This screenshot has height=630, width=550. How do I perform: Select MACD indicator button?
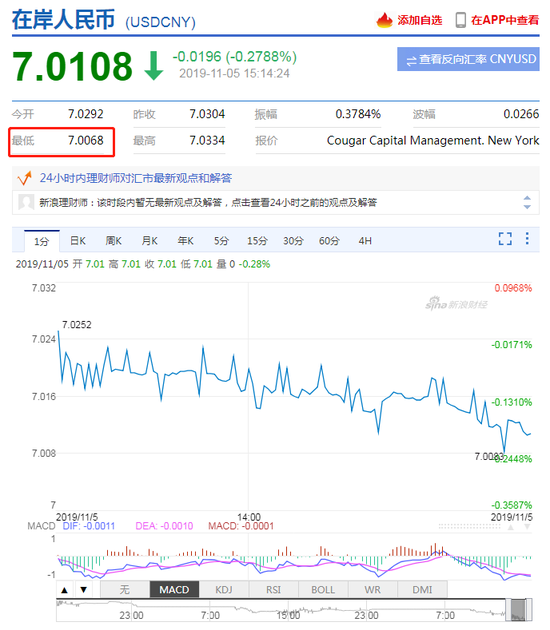[x=174, y=589]
